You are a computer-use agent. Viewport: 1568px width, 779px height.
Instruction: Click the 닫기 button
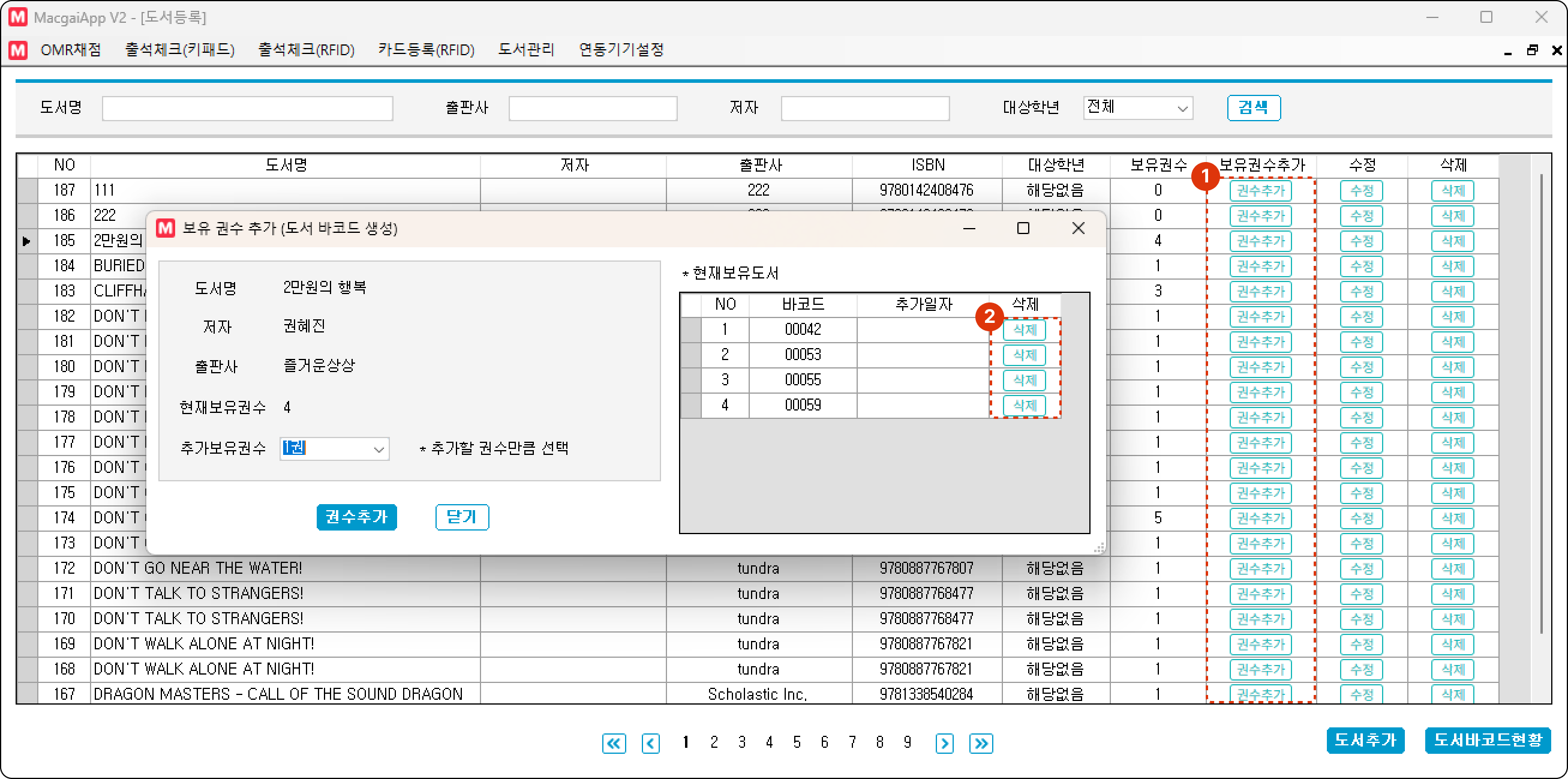pyautogui.click(x=461, y=517)
